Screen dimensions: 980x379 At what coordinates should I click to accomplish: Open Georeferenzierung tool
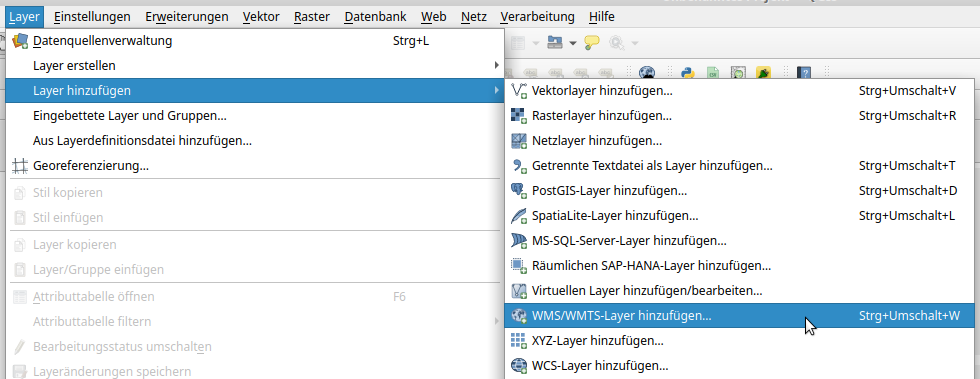254,166
